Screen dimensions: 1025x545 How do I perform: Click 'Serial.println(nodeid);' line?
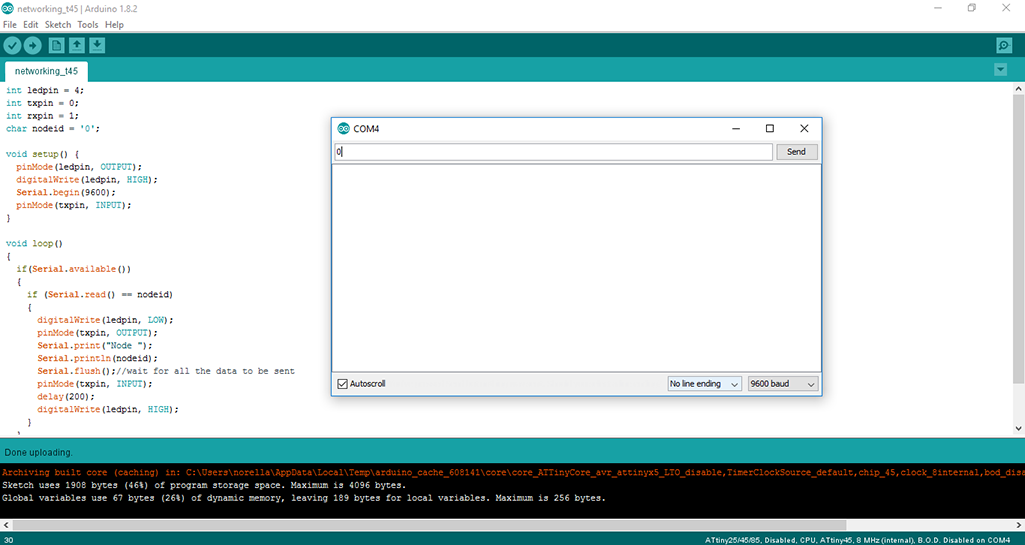(97, 358)
